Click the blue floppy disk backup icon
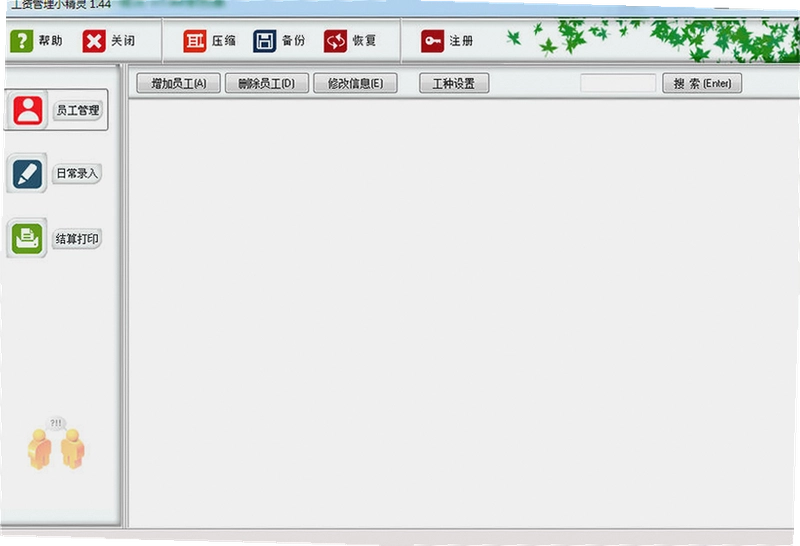Screen dimensions: 800x546 [x=264, y=41]
